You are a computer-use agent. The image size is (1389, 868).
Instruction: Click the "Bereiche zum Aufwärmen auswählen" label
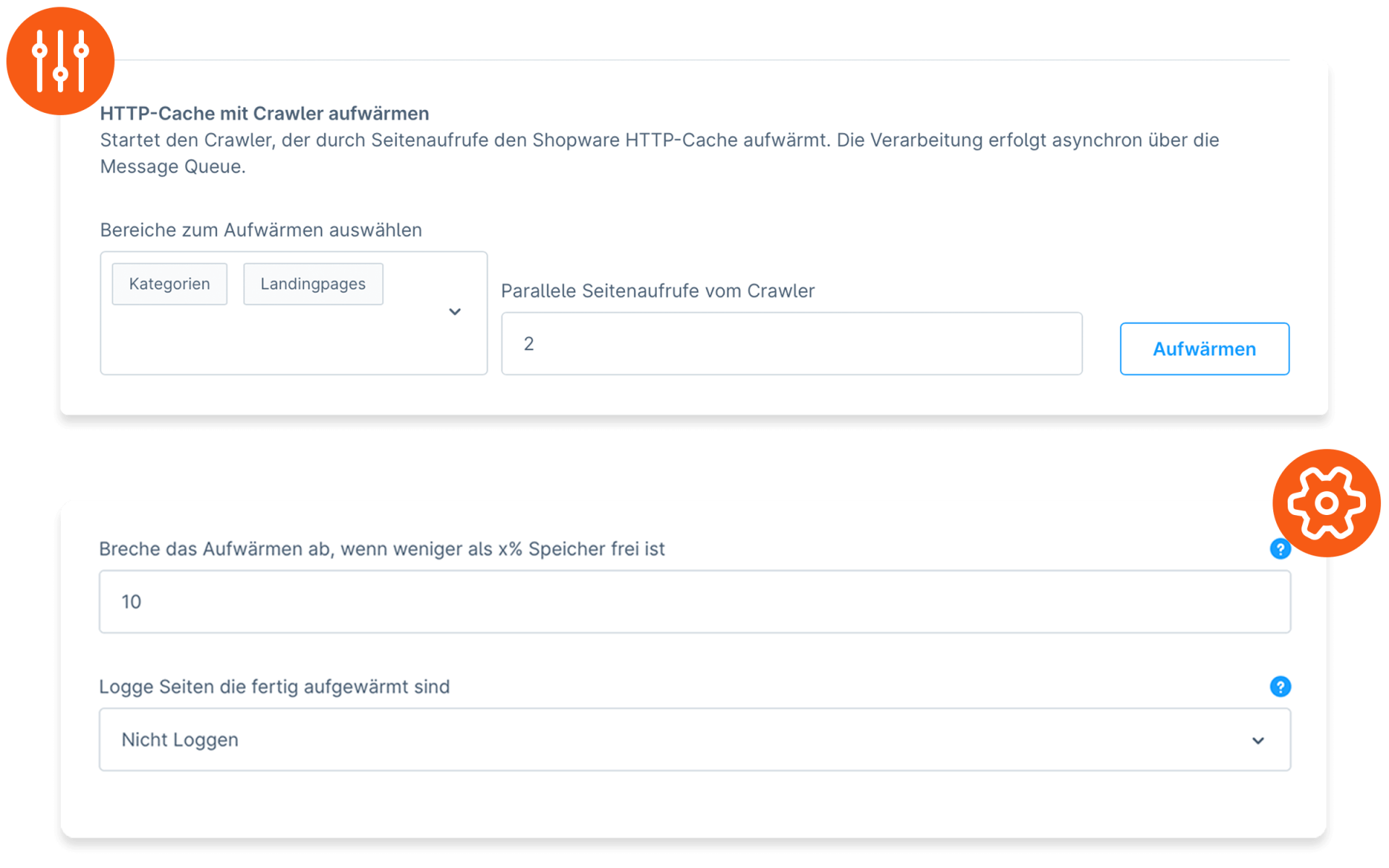click(x=260, y=230)
